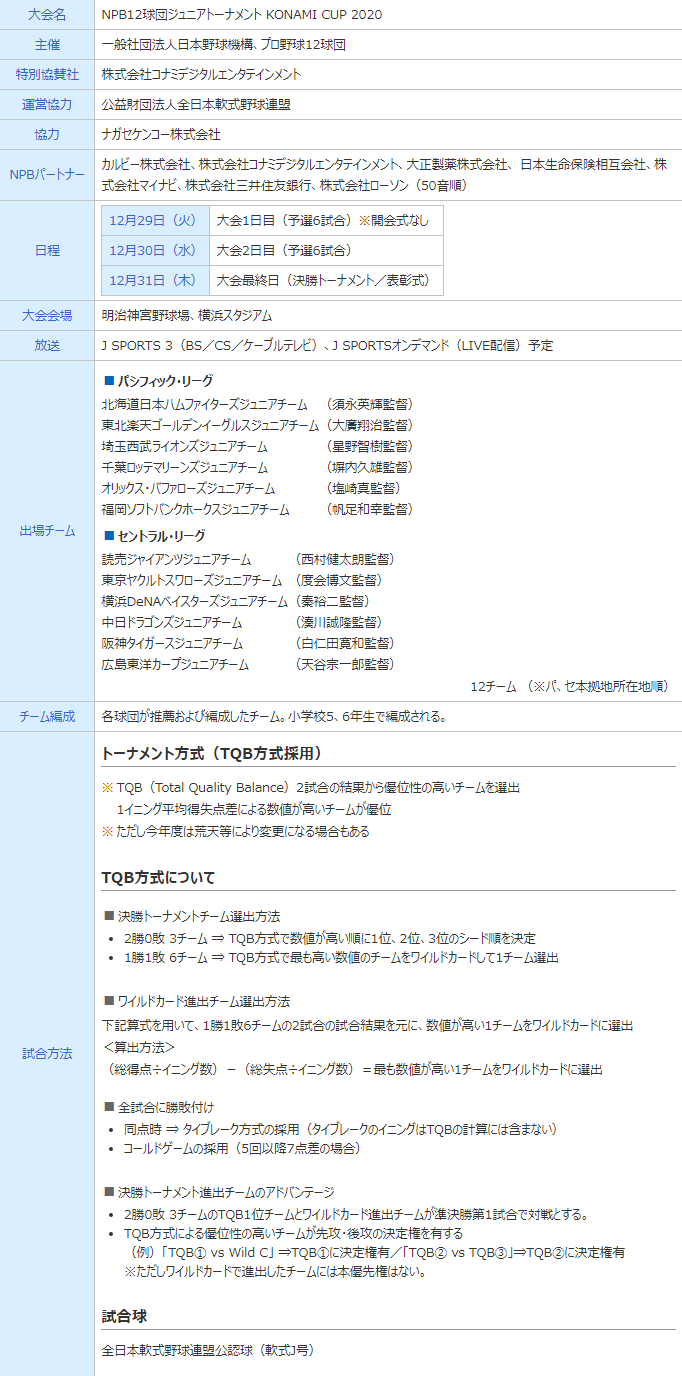The width and height of the screenshot is (682, 1376).
Task: Click the 主催 row header
Action: coord(47,45)
